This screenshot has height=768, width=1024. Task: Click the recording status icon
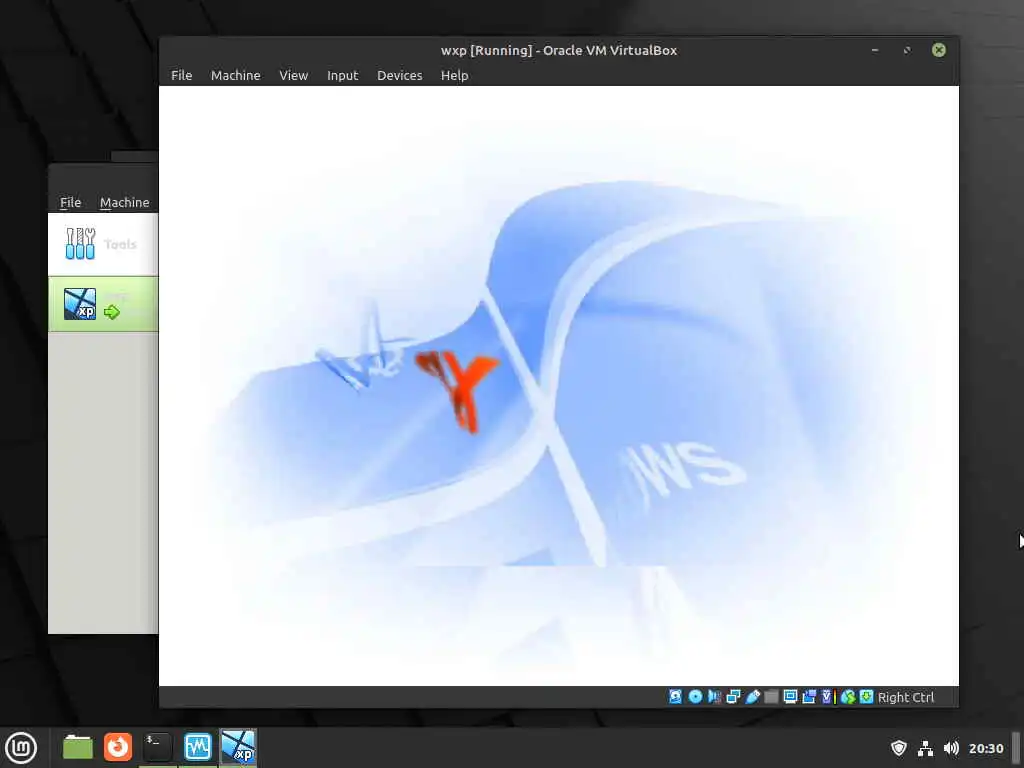click(809, 697)
